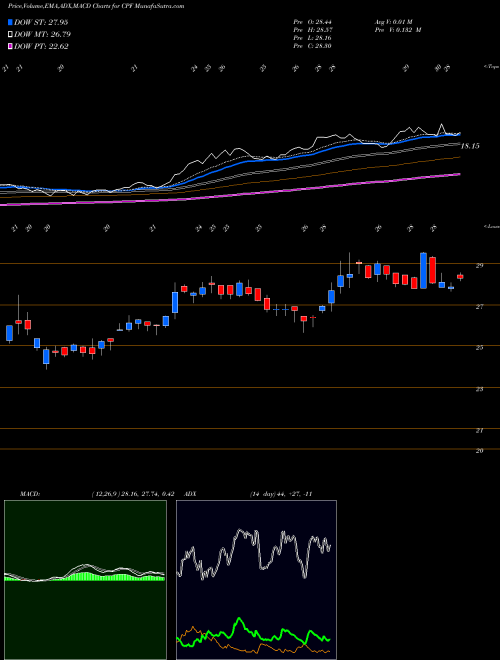Click the 21 price axis label
Viewport: 500px width, 660px height.
pos(479,431)
